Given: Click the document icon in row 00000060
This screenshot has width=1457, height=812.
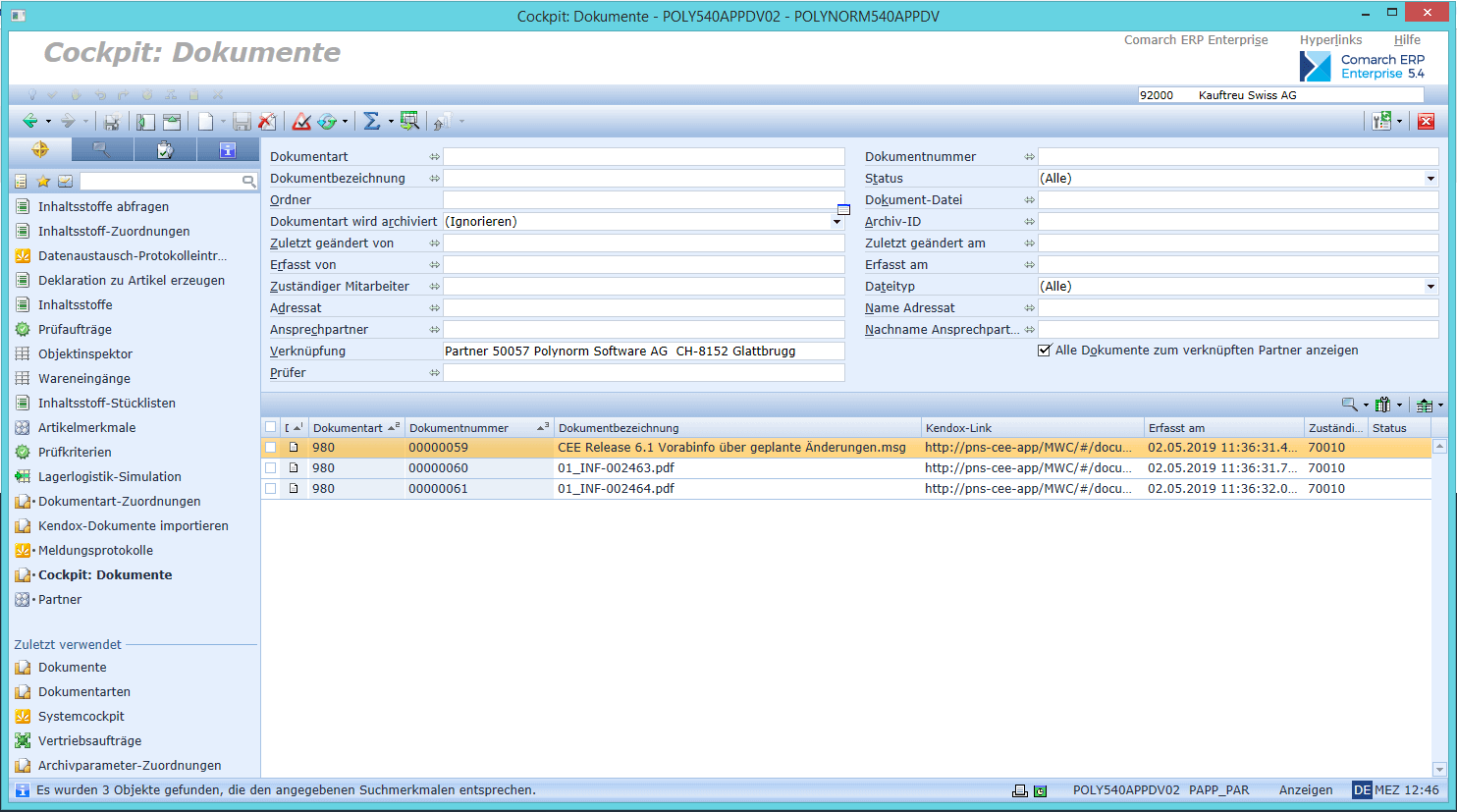Looking at the screenshot, I should point(293,467).
